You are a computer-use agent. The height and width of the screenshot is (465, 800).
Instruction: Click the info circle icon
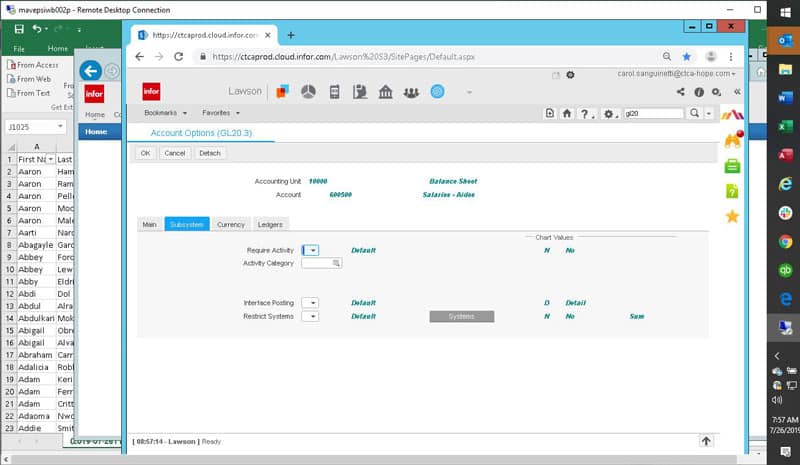click(699, 92)
